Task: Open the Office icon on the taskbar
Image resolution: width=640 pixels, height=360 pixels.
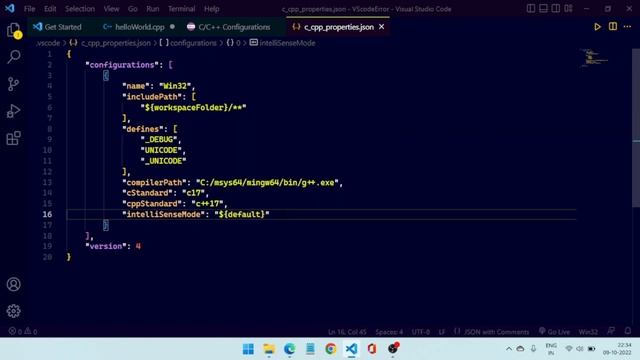Action: 372,349
